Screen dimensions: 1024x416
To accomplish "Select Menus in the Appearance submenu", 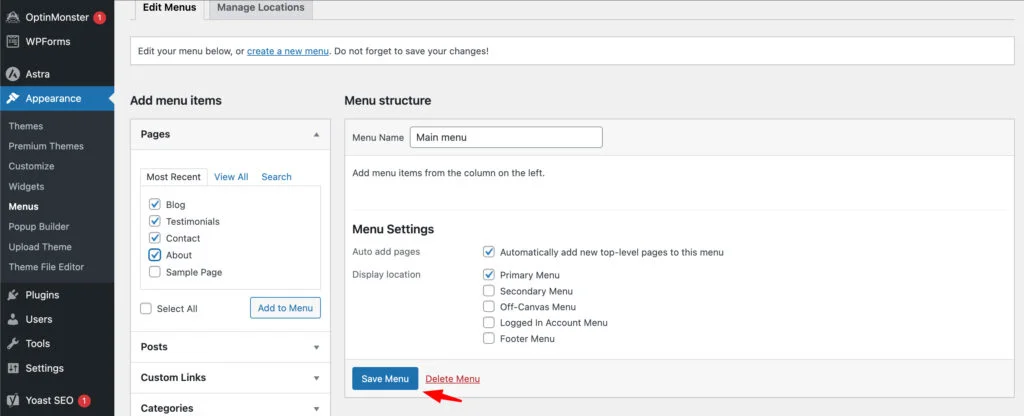I will [24, 206].
